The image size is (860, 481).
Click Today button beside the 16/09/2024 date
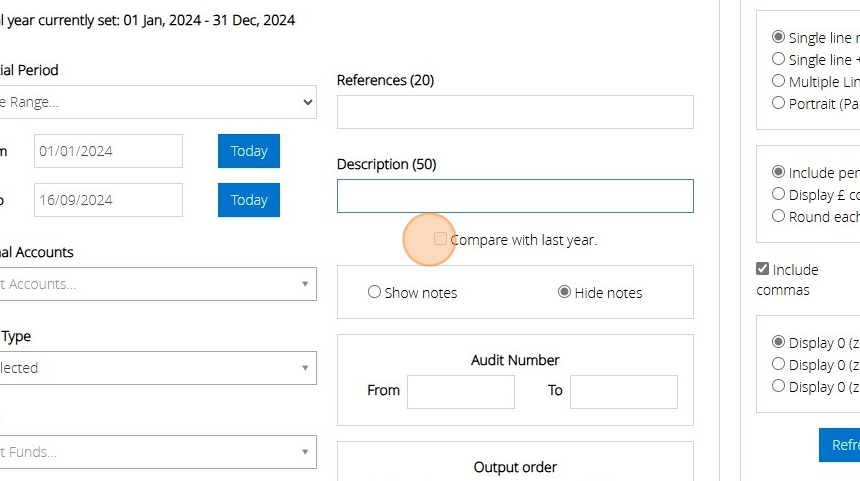tap(249, 200)
